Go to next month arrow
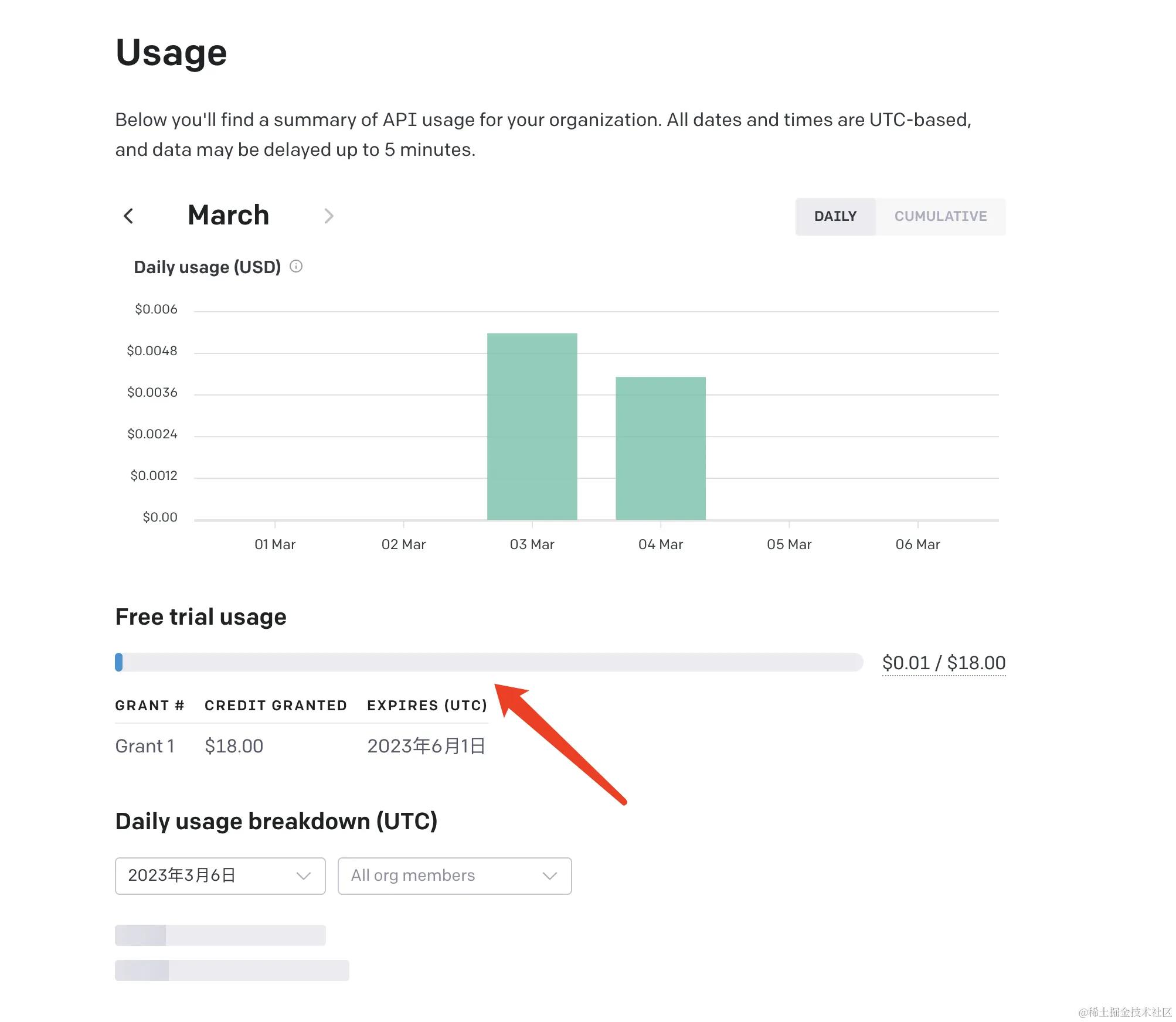The width and height of the screenshot is (1176, 1022). pyautogui.click(x=328, y=216)
